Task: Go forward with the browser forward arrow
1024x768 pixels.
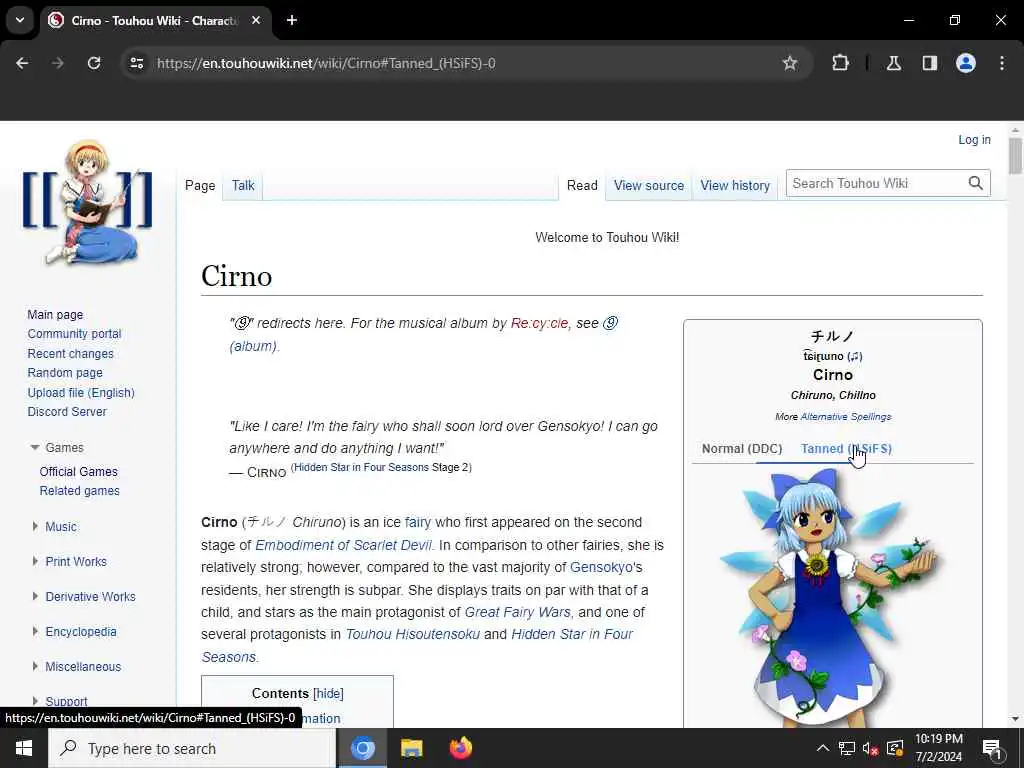Action: (x=58, y=63)
